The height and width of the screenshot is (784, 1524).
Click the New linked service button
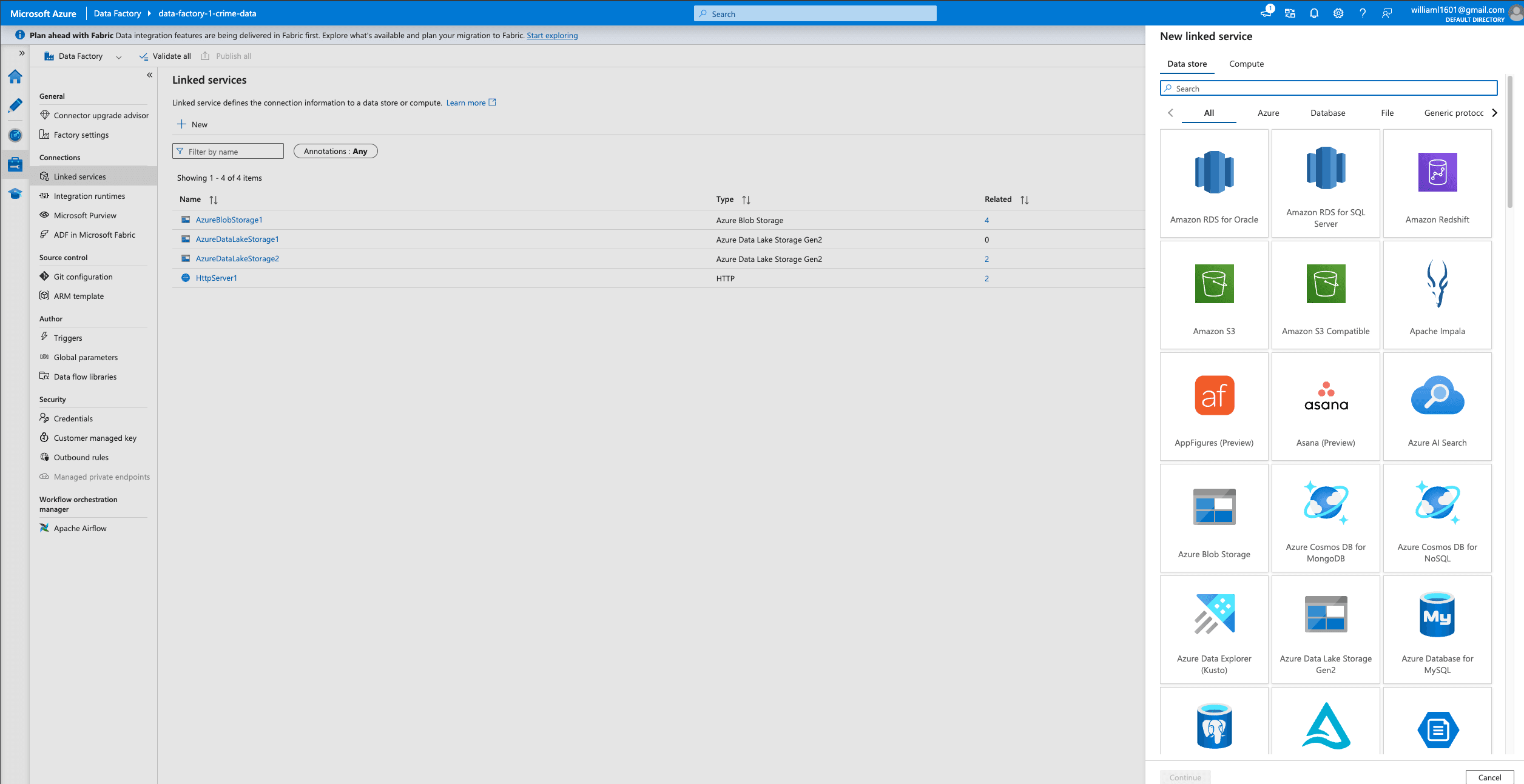point(192,124)
